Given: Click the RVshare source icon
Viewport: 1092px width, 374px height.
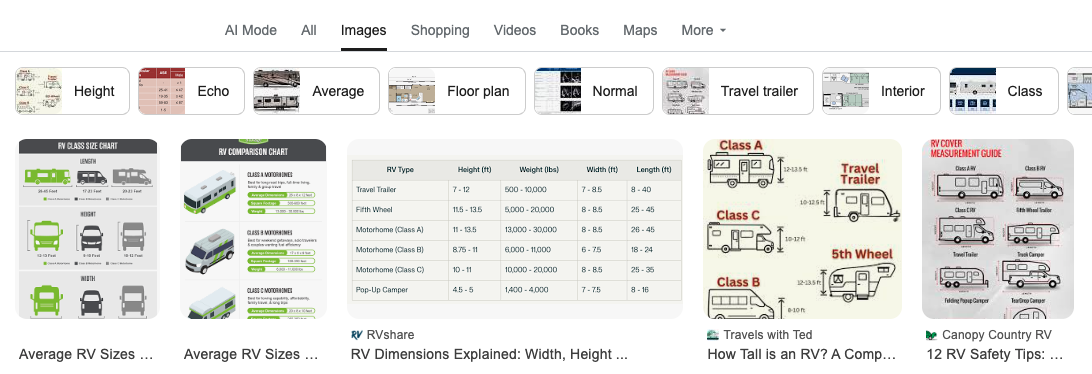Looking at the screenshot, I should click(357, 335).
